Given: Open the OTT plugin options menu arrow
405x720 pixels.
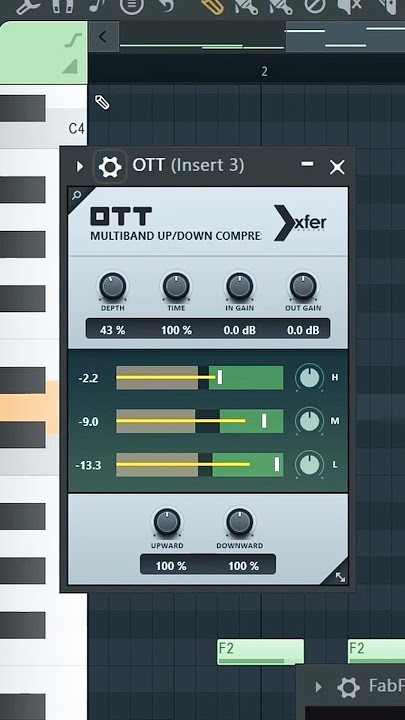Looking at the screenshot, I should tap(80, 166).
